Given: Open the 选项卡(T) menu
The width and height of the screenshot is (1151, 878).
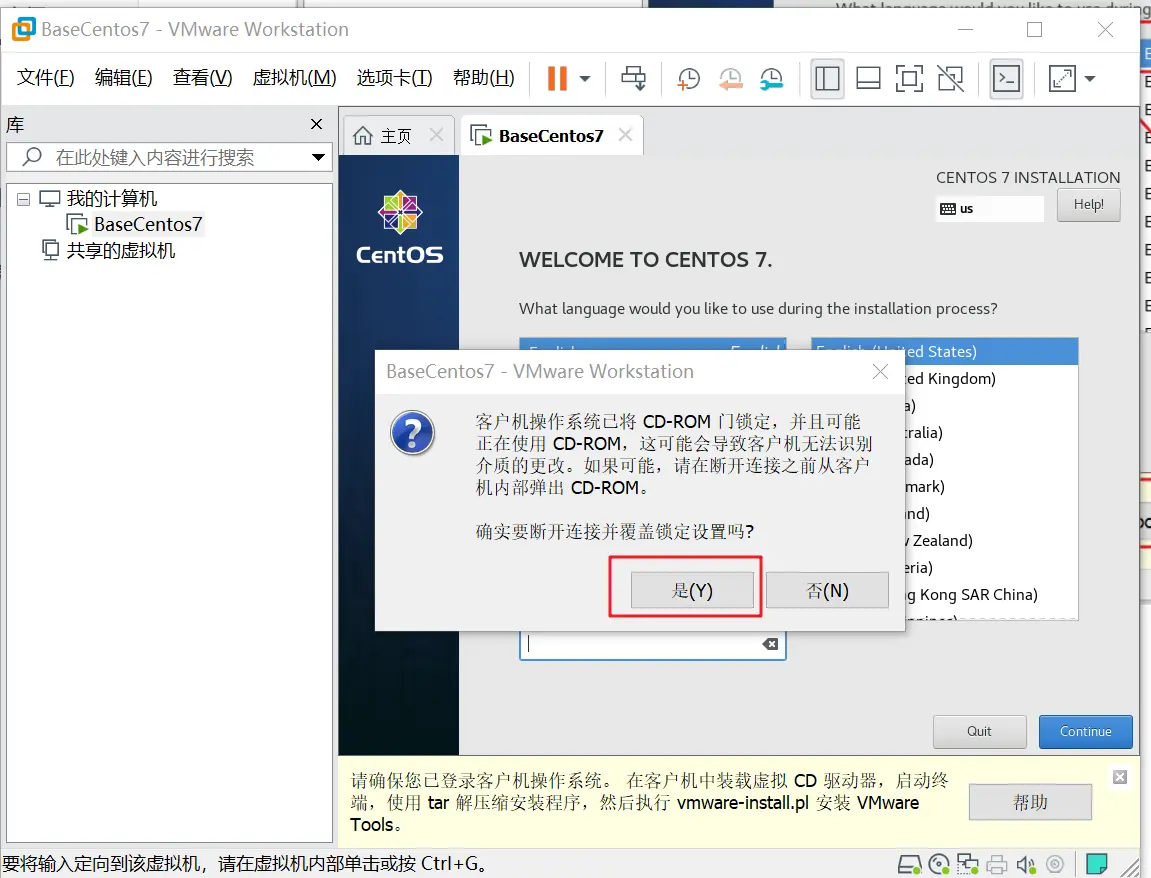Looking at the screenshot, I should tap(394, 78).
